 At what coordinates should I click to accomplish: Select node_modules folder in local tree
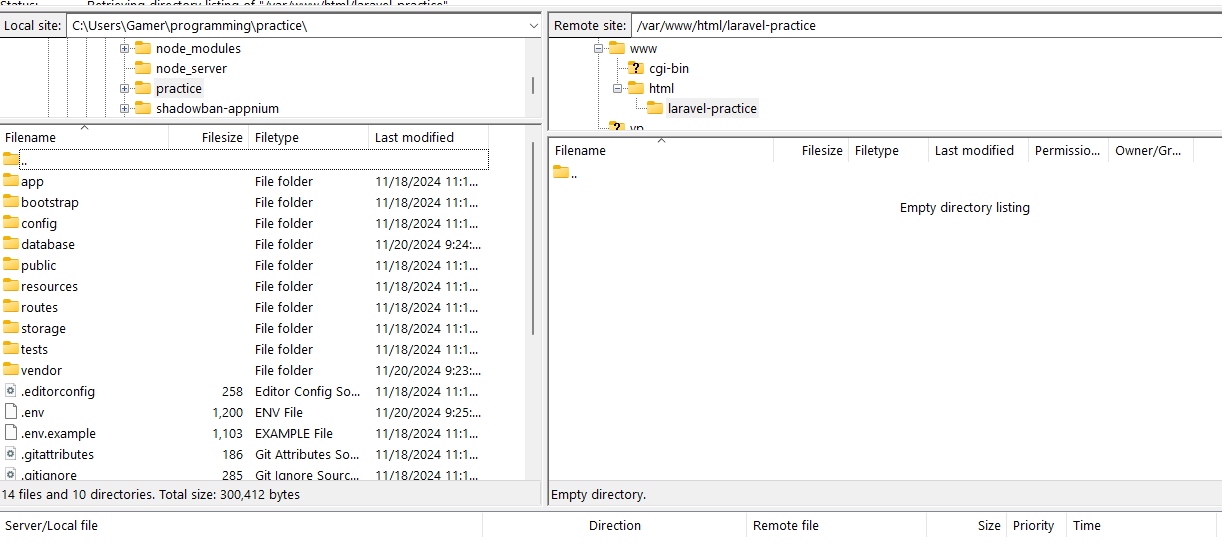pyautogui.click(x=198, y=48)
